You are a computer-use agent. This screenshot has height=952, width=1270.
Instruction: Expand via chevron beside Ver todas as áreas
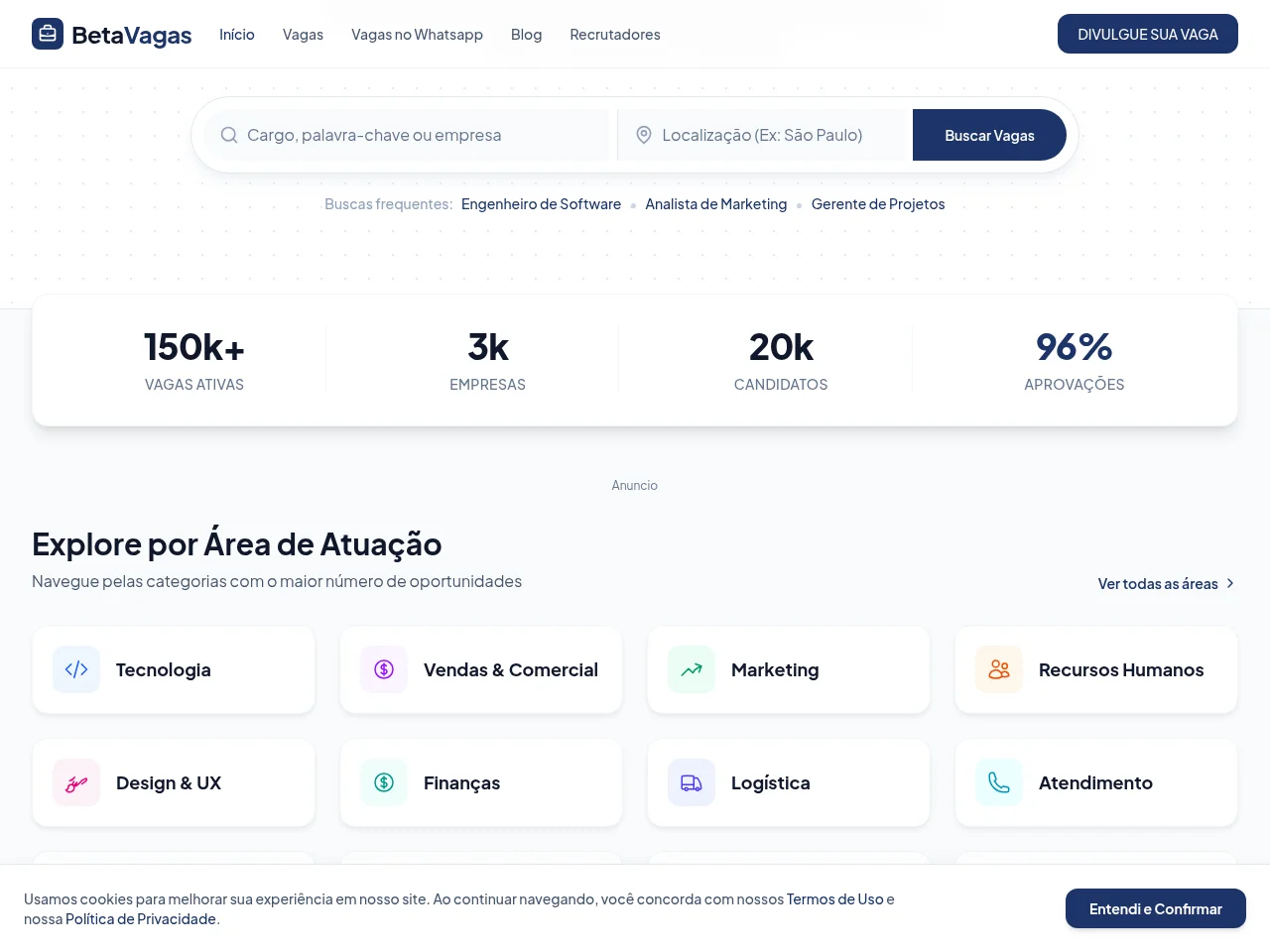coord(1230,583)
